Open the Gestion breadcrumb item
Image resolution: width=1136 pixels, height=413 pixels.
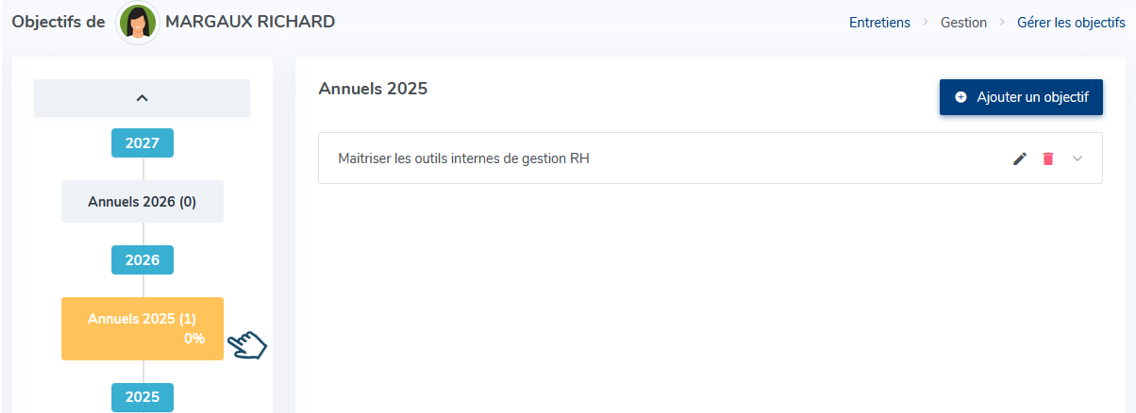coord(964,22)
